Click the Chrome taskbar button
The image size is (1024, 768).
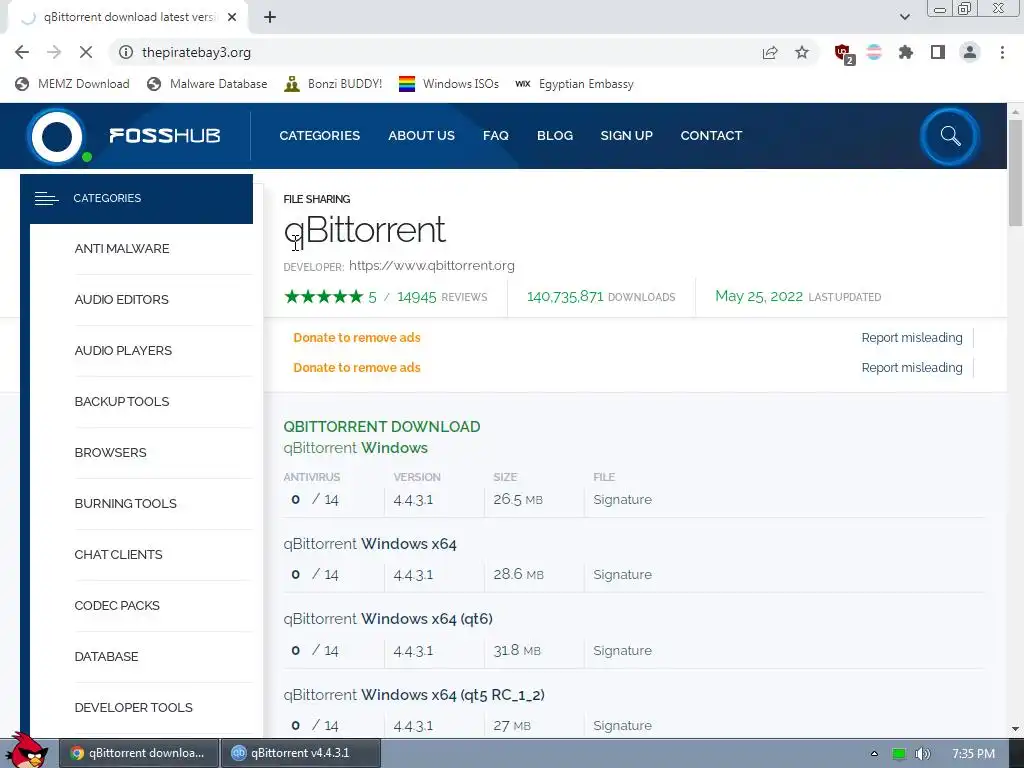click(138, 753)
